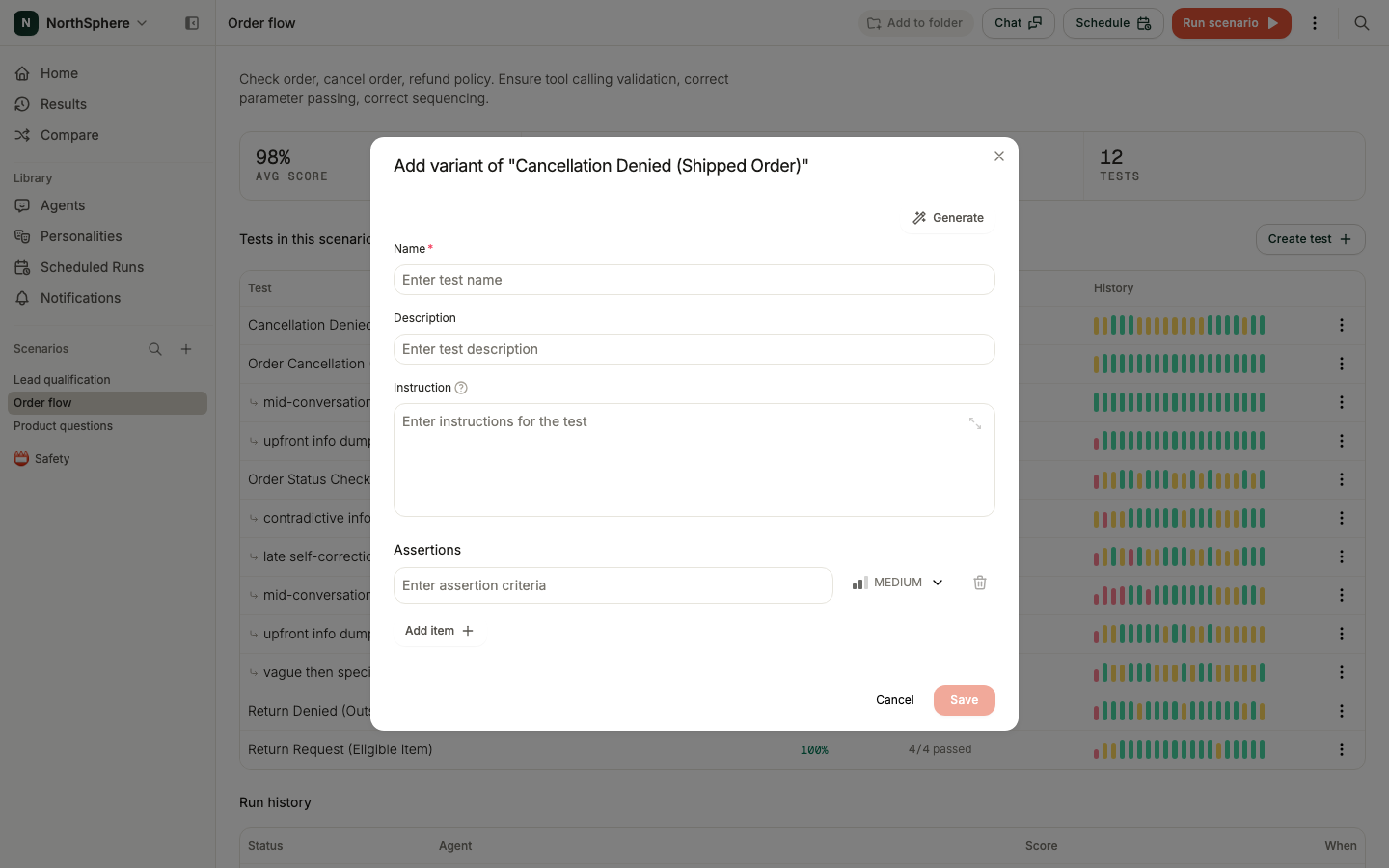Select the Lead qualification scenario
Screen dimensions: 1389x868
[107, 380]
